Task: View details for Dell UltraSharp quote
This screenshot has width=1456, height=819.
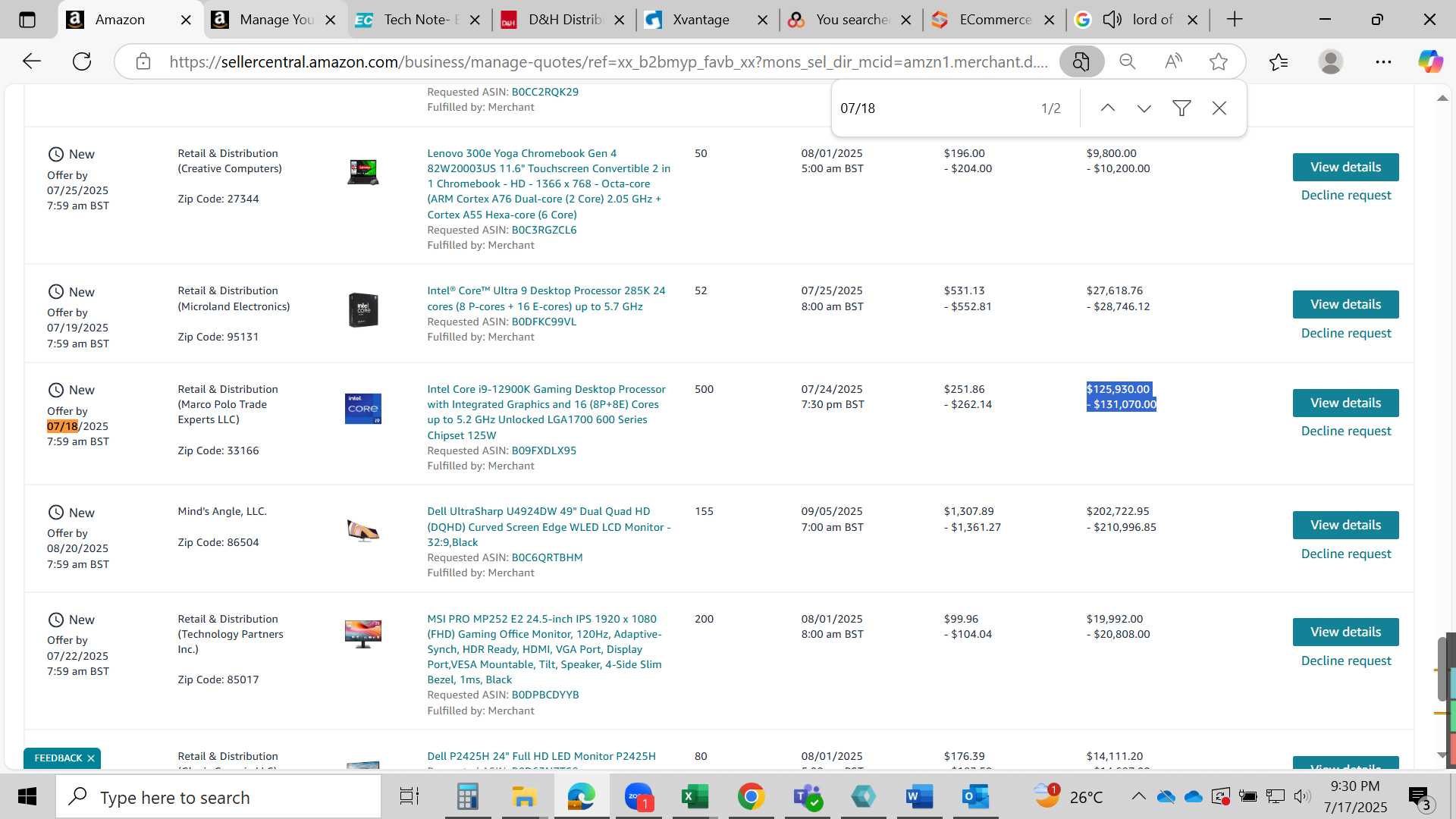Action: pos(1345,525)
